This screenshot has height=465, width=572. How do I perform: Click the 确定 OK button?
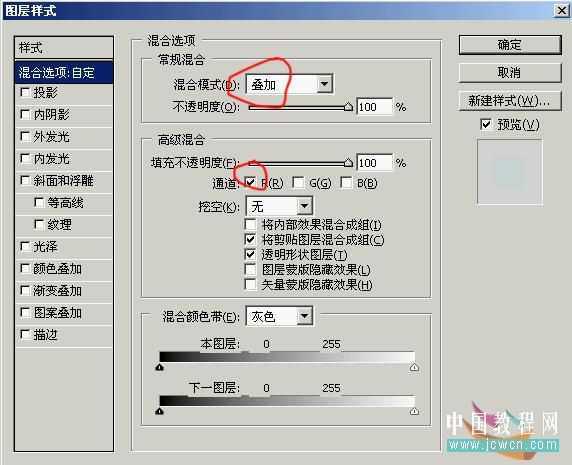510,45
